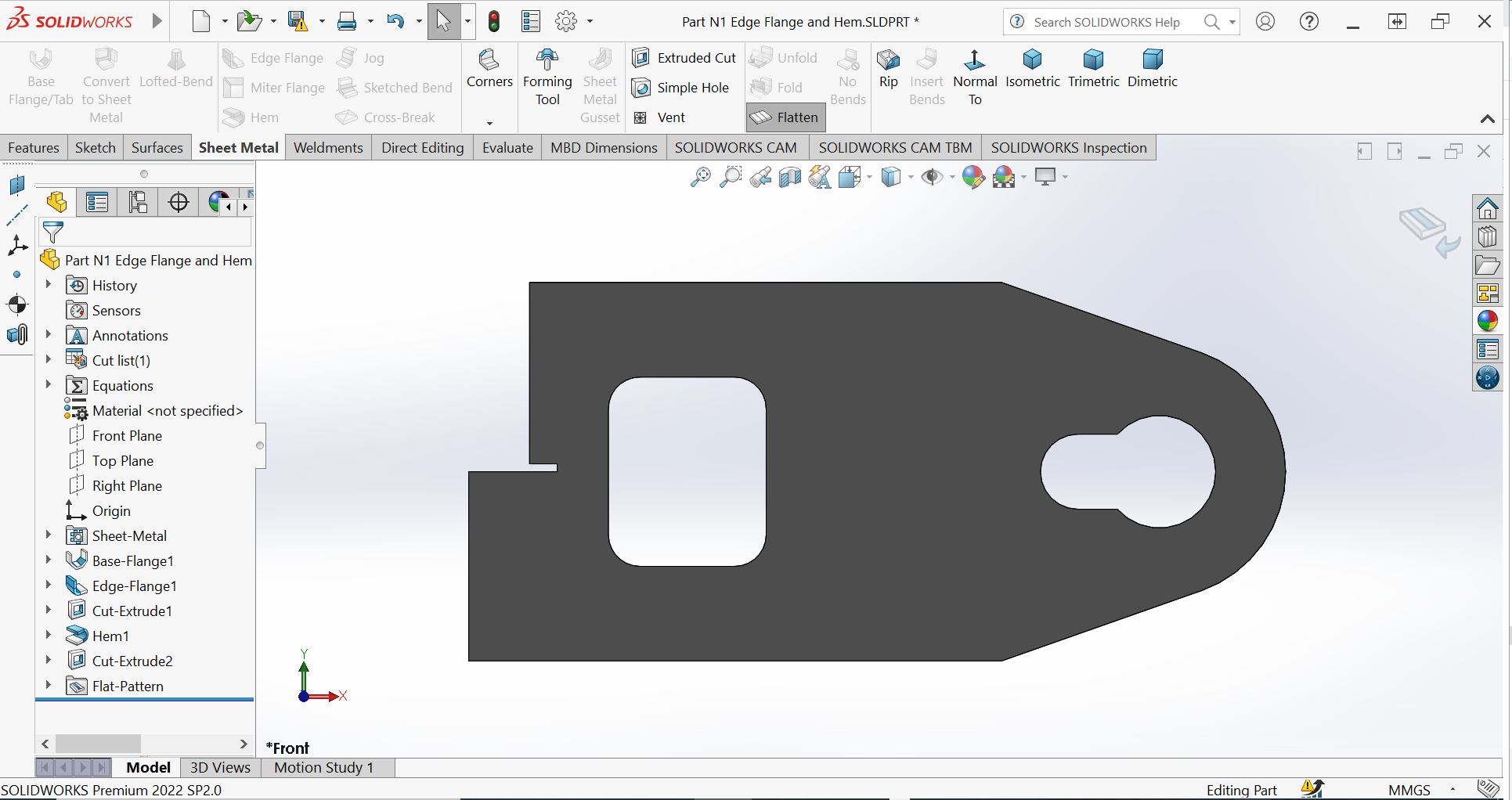Open the DimXpertManager crosshair tab
The width and height of the screenshot is (1512, 800).
(x=179, y=203)
